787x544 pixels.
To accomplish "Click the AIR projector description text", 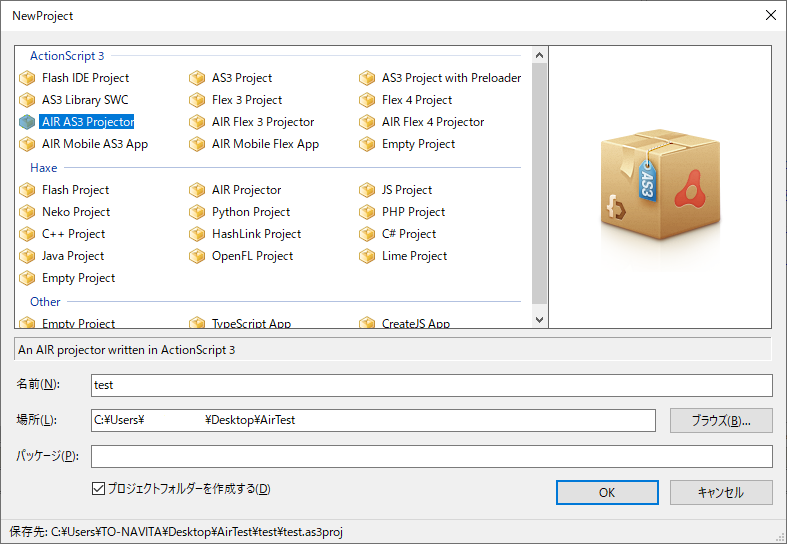I will pos(126,350).
